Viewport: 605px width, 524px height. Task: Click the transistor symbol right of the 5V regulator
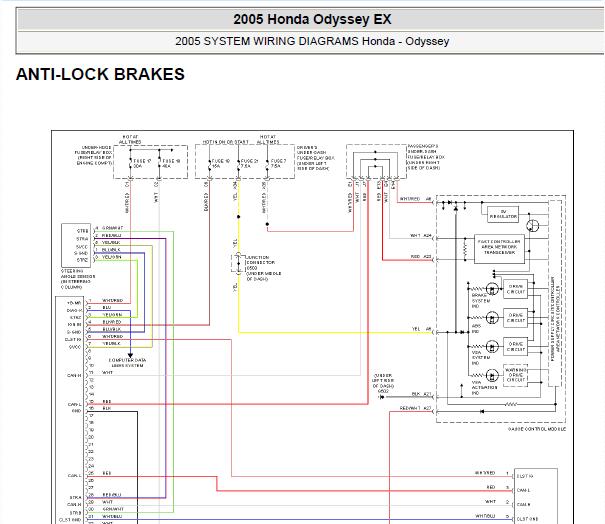tap(533, 225)
